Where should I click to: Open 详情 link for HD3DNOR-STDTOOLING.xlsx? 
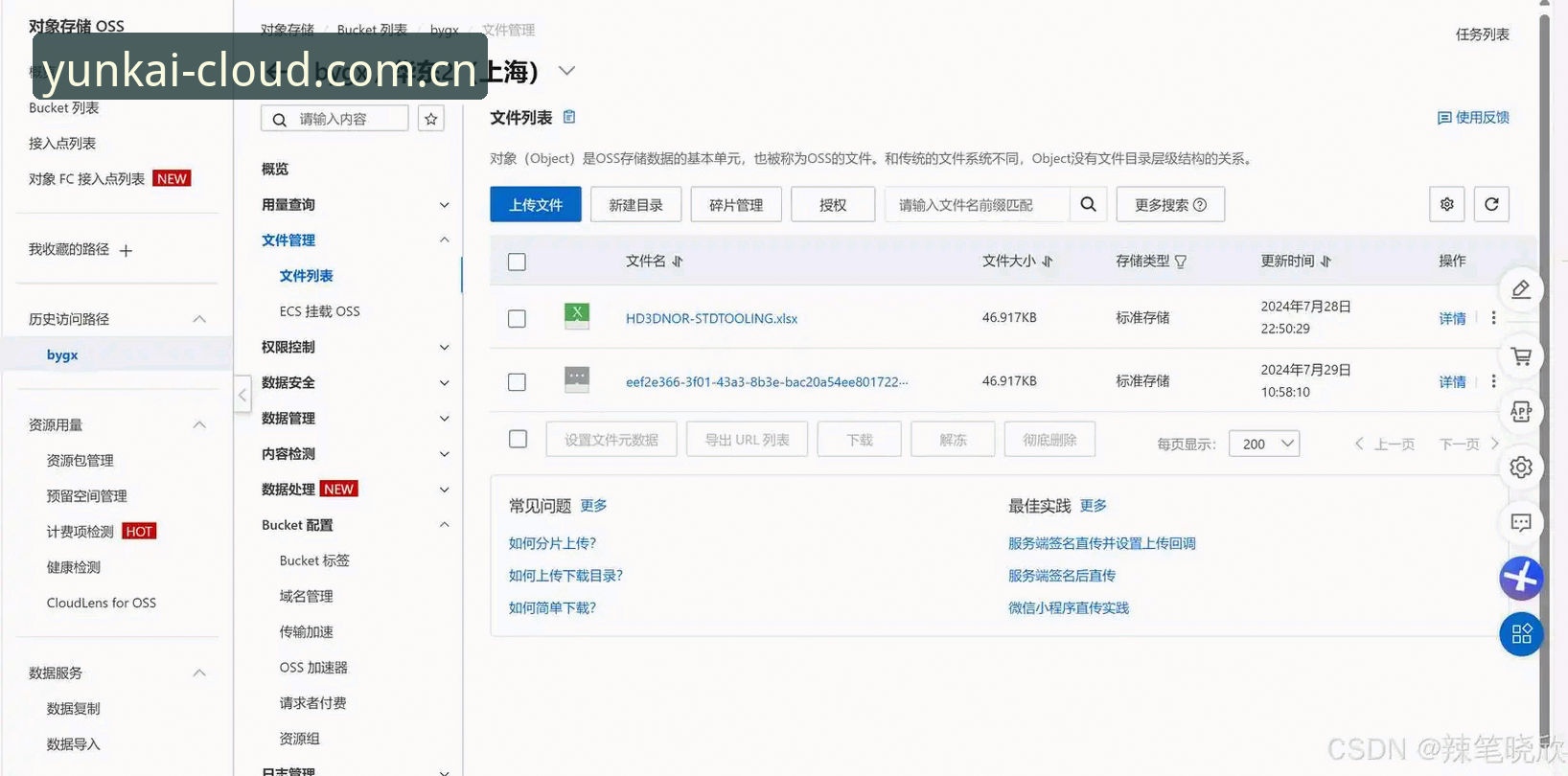click(1452, 318)
